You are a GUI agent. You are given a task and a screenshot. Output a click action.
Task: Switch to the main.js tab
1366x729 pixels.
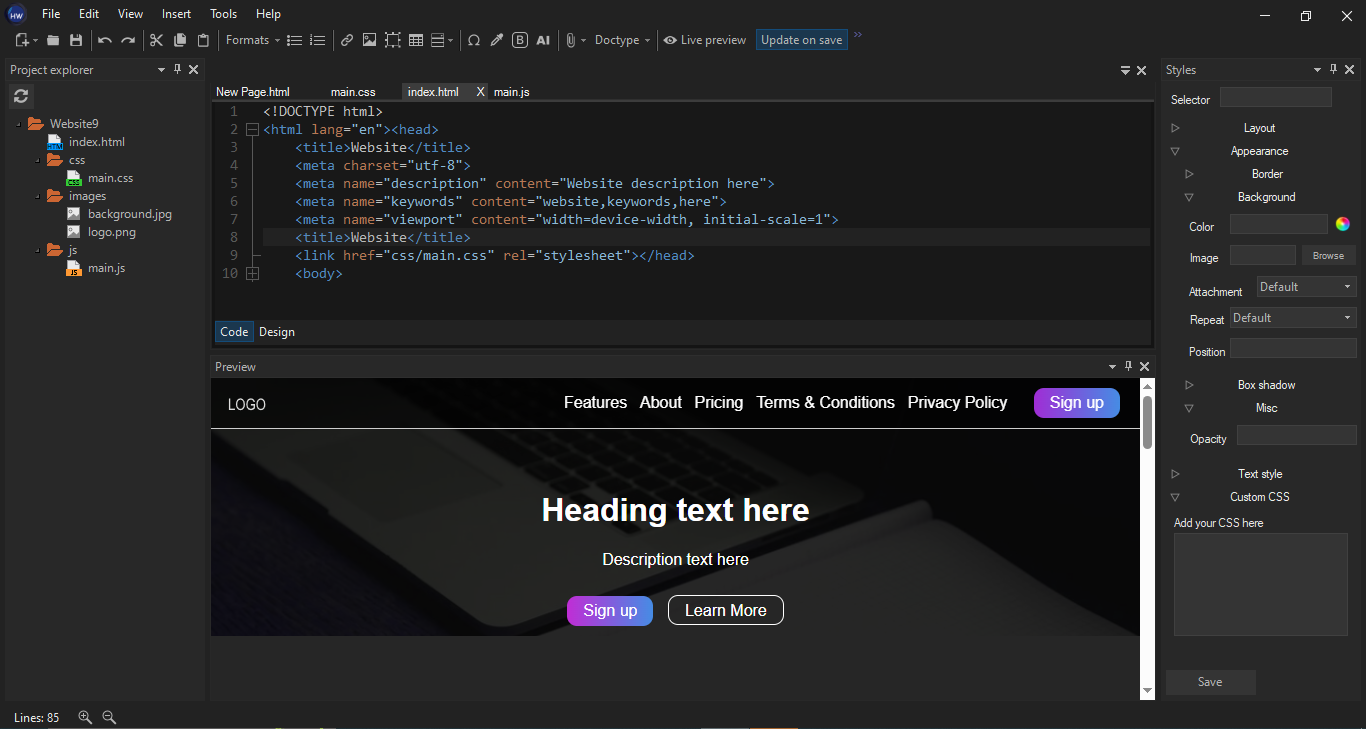pos(511,92)
